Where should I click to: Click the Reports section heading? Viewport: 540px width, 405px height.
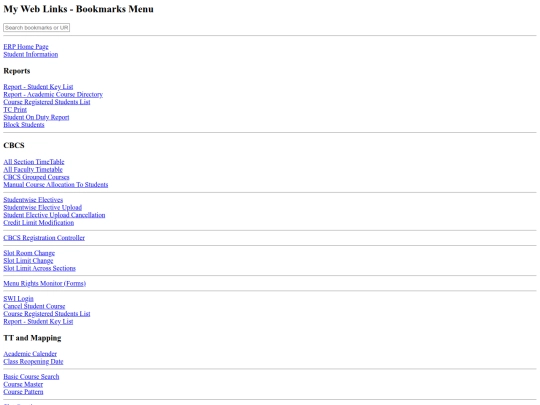click(17, 71)
